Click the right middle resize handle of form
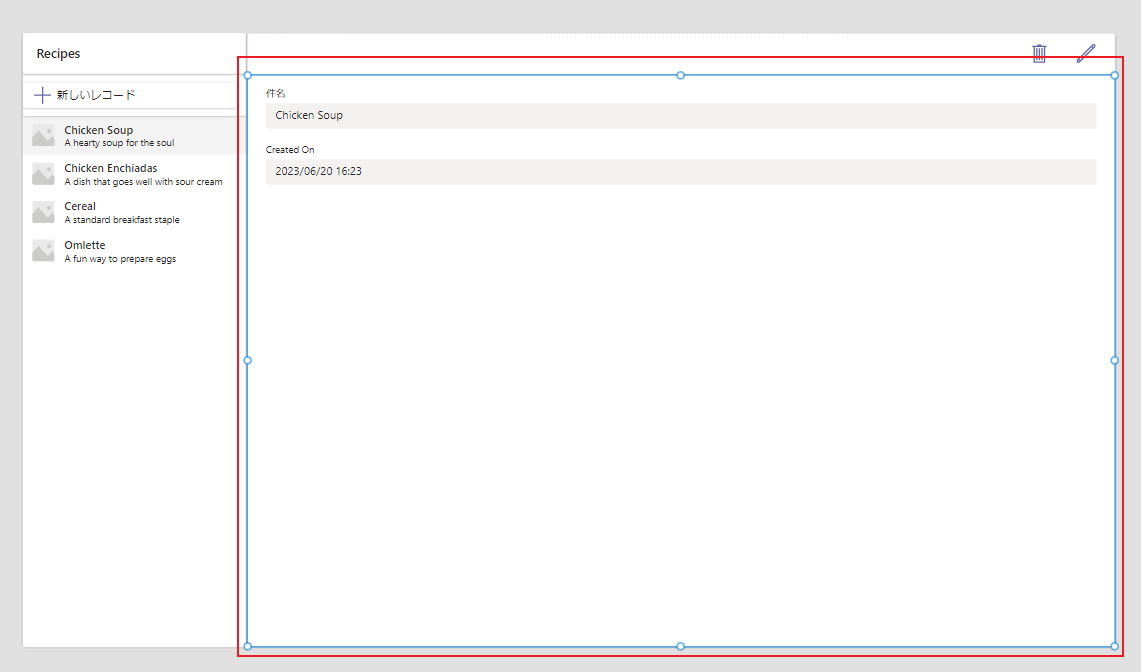 coord(1115,360)
